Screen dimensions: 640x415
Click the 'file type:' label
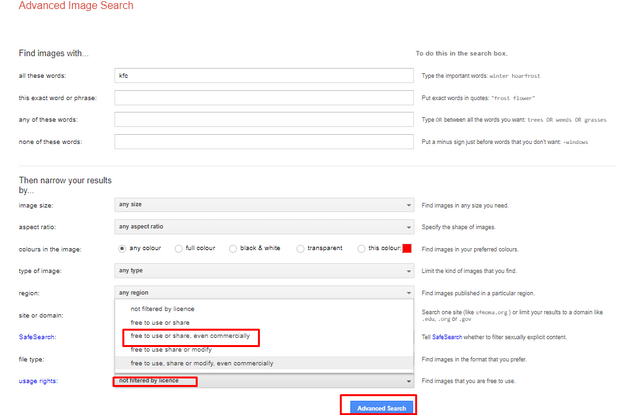[x=31, y=360]
